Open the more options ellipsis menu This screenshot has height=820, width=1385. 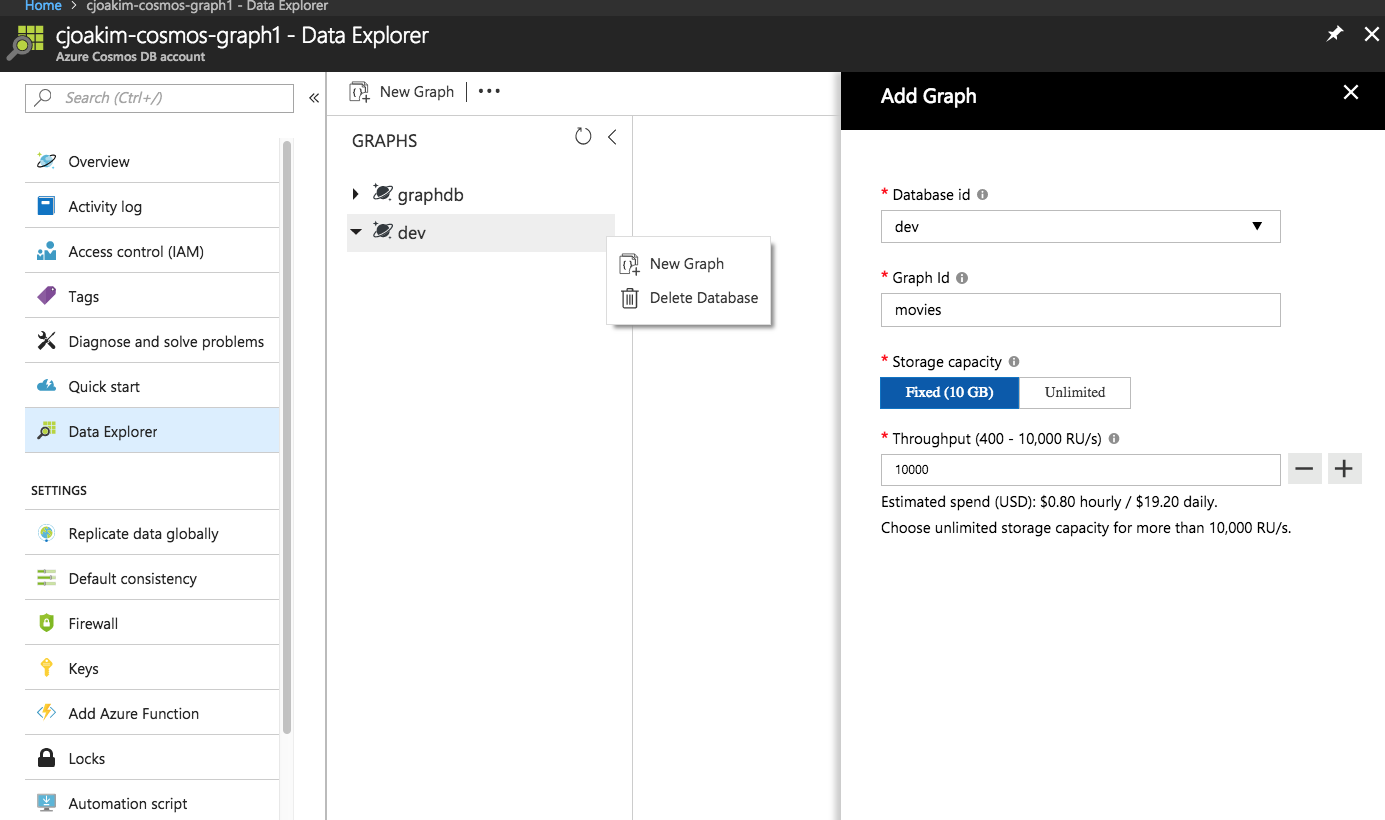tap(489, 91)
